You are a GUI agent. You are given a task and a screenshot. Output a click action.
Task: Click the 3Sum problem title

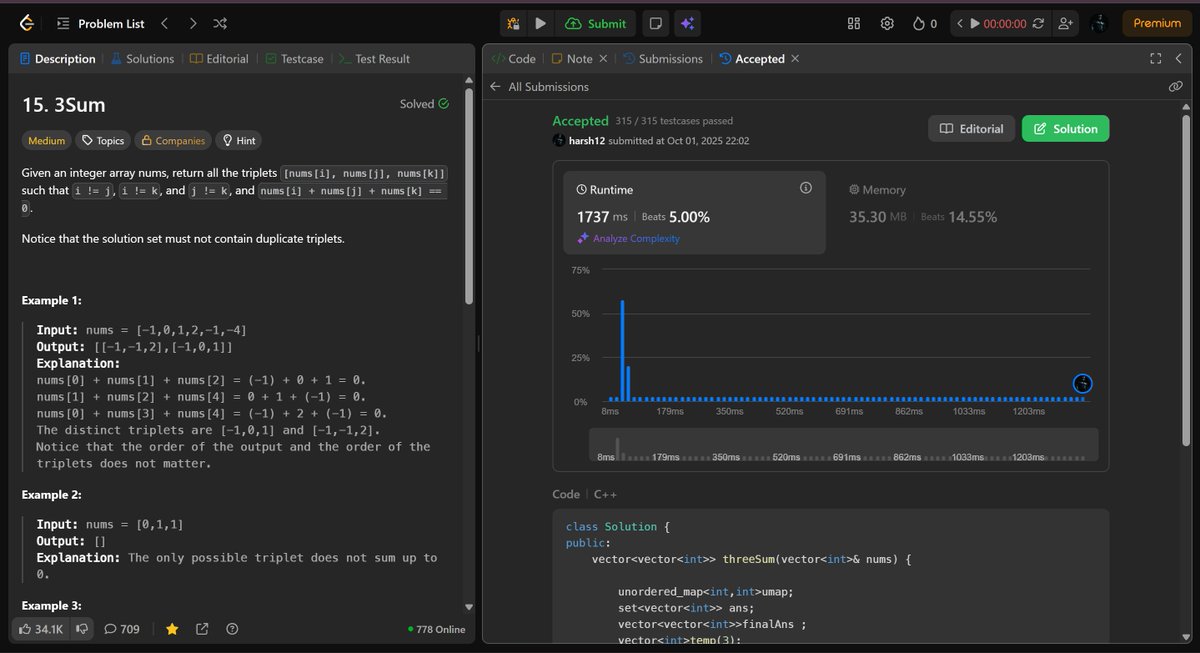coord(63,104)
